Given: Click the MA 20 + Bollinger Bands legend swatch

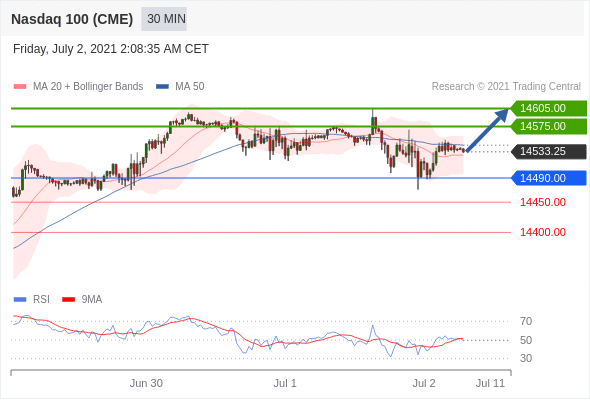Looking at the screenshot, I should coord(20,87).
